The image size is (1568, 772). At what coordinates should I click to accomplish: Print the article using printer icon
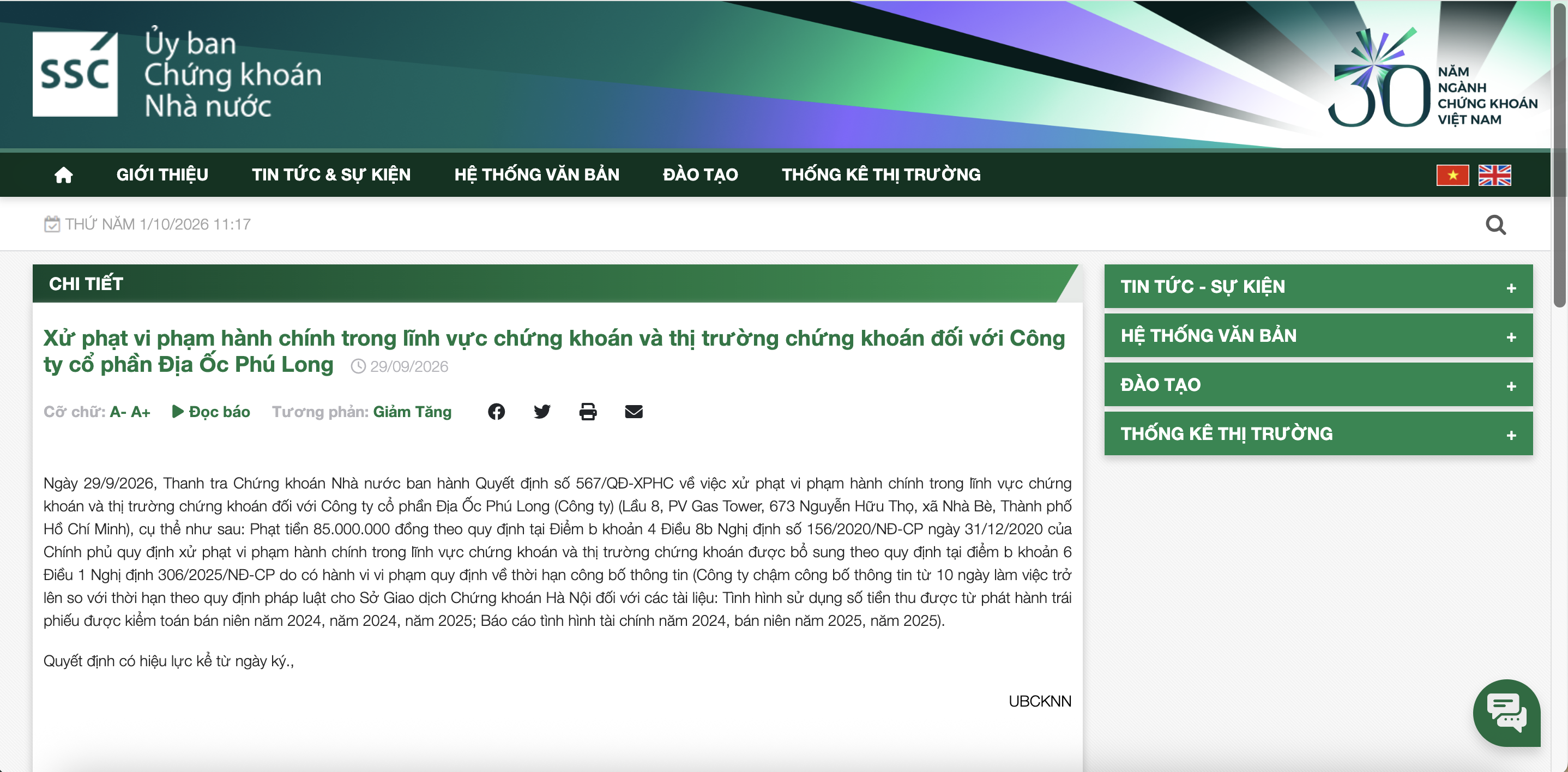point(587,412)
